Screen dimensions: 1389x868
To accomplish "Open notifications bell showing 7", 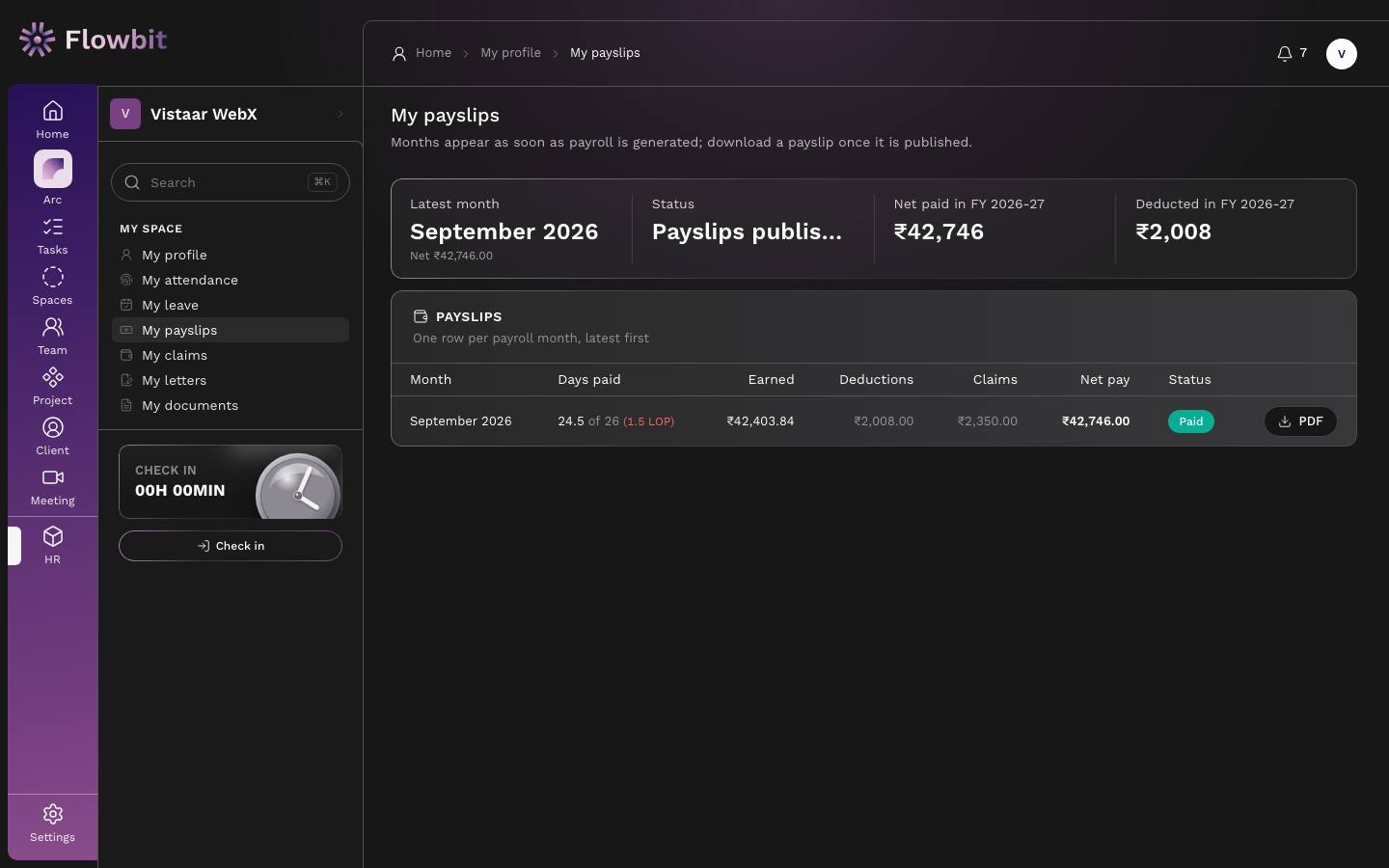I will pos(1292,53).
